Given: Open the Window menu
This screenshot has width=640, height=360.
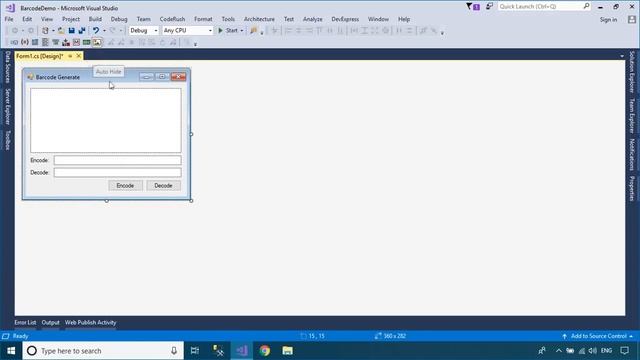Looking at the screenshot, I should [378, 19].
